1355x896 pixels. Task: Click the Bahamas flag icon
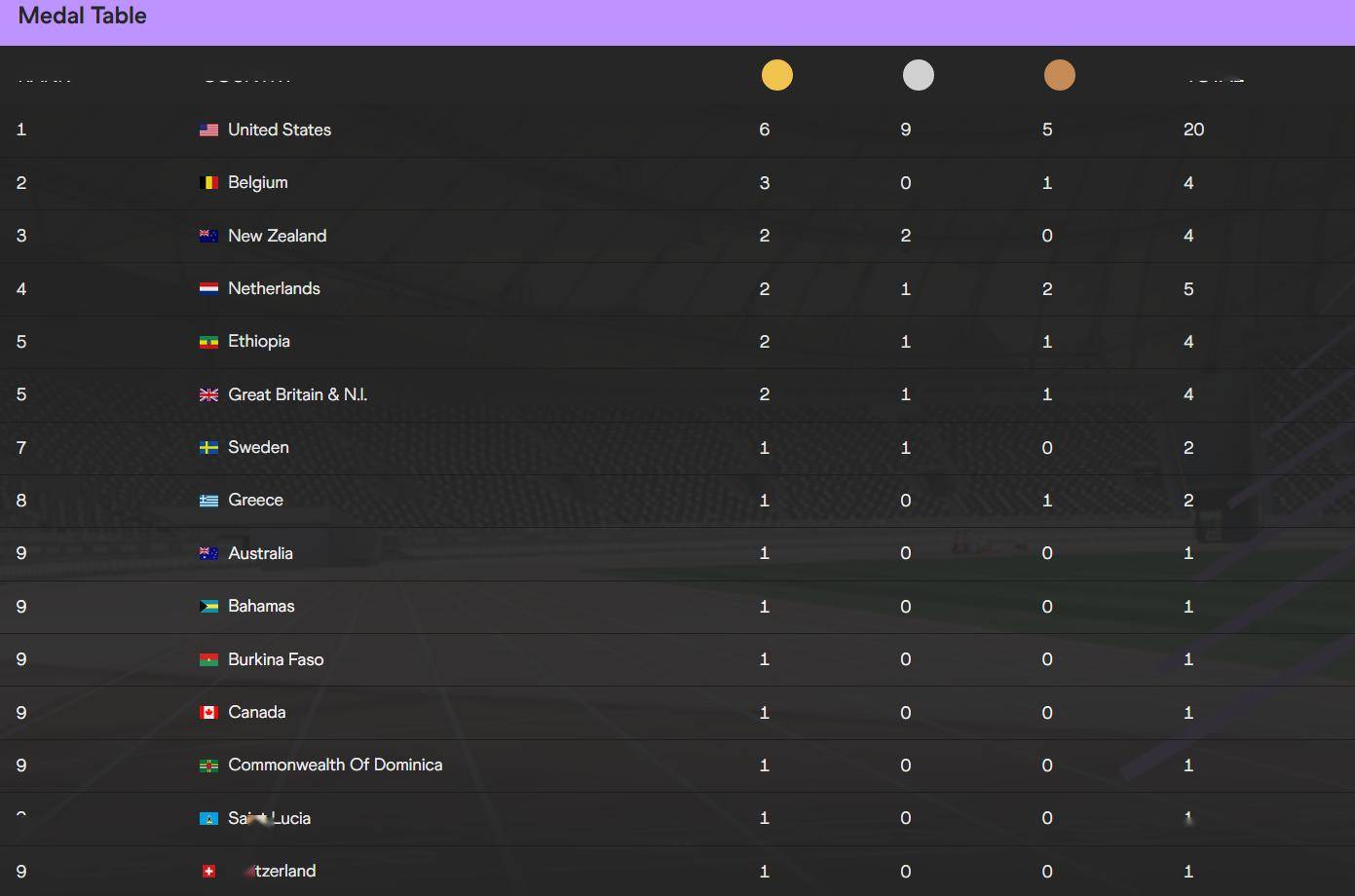tap(208, 607)
